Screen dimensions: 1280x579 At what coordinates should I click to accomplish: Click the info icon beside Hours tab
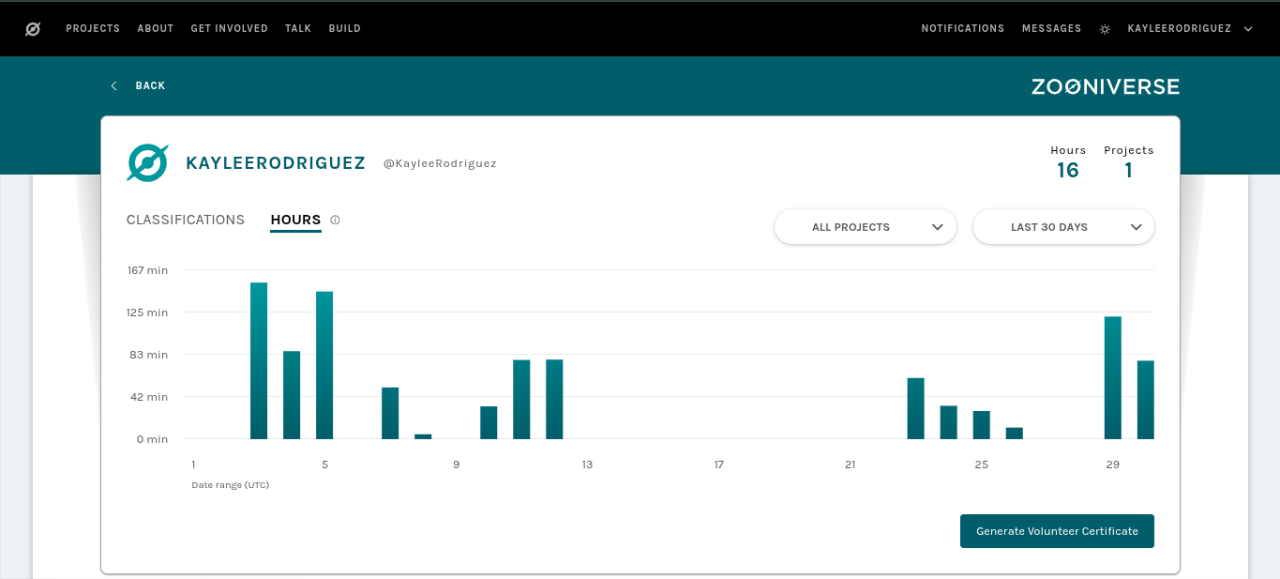pyautogui.click(x=335, y=220)
